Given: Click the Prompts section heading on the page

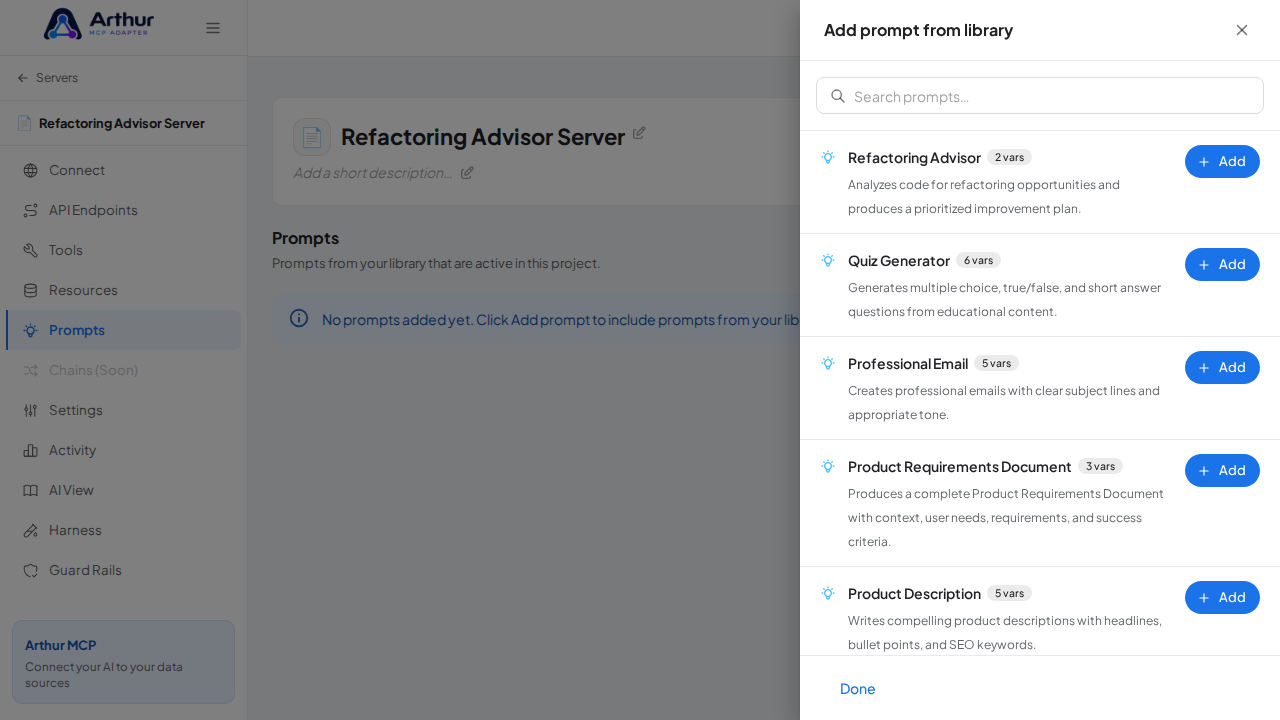Looking at the screenshot, I should [305, 238].
